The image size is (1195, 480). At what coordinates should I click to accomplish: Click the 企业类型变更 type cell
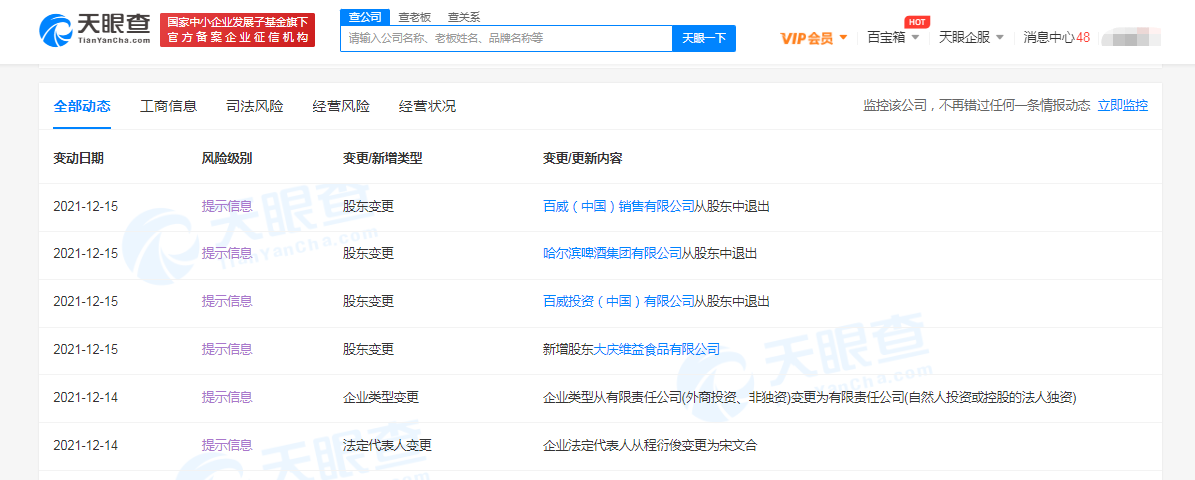381,397
